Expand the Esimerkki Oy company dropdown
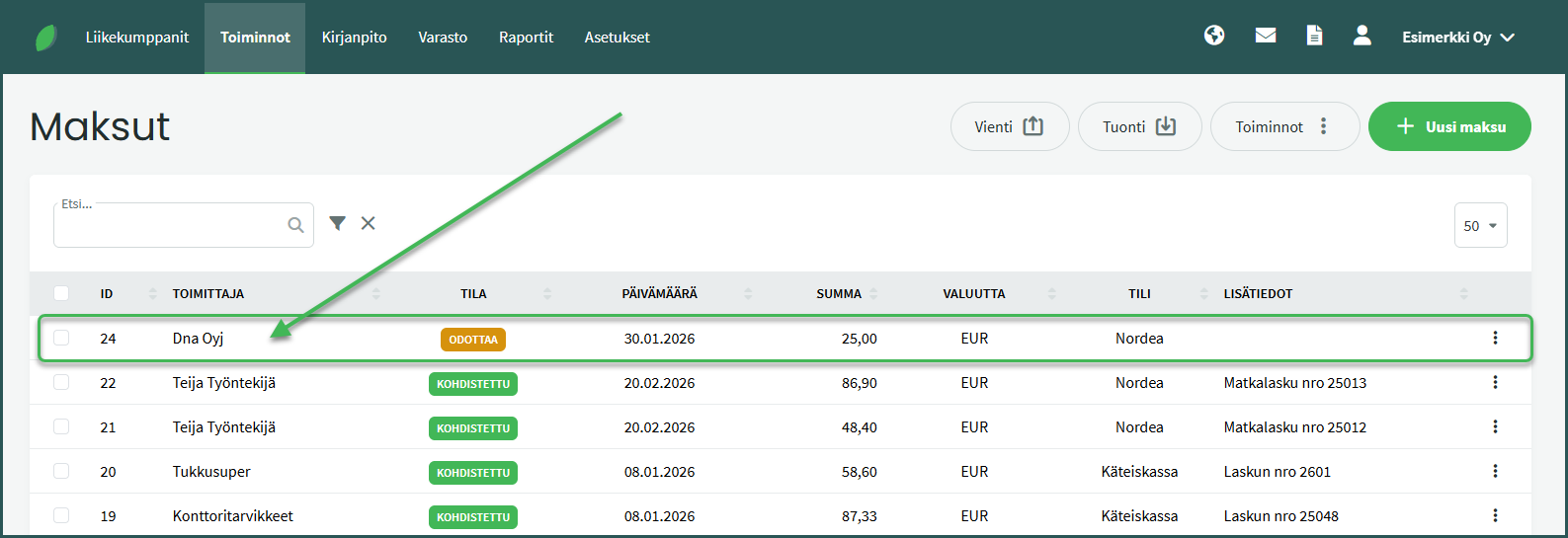 (1458, 38)
